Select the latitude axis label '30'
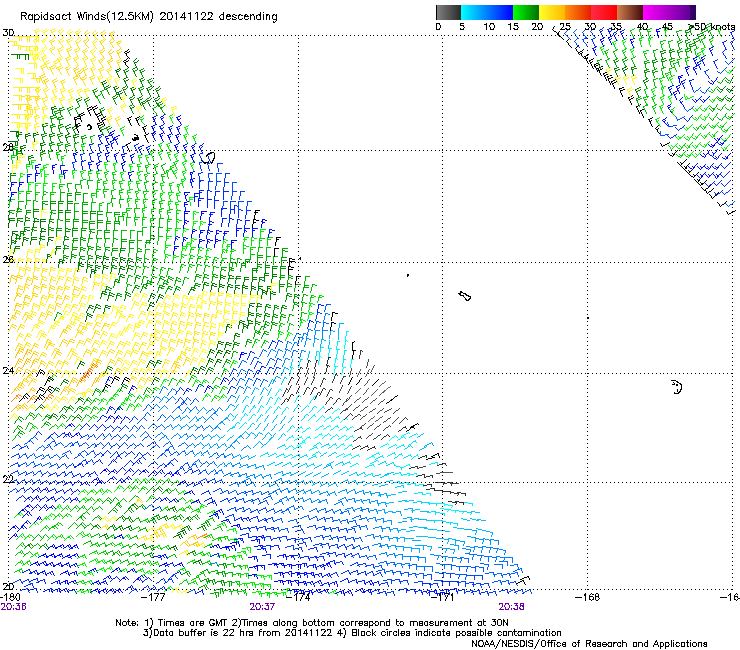The image size is (740, 650). click(x=8, y=33)
